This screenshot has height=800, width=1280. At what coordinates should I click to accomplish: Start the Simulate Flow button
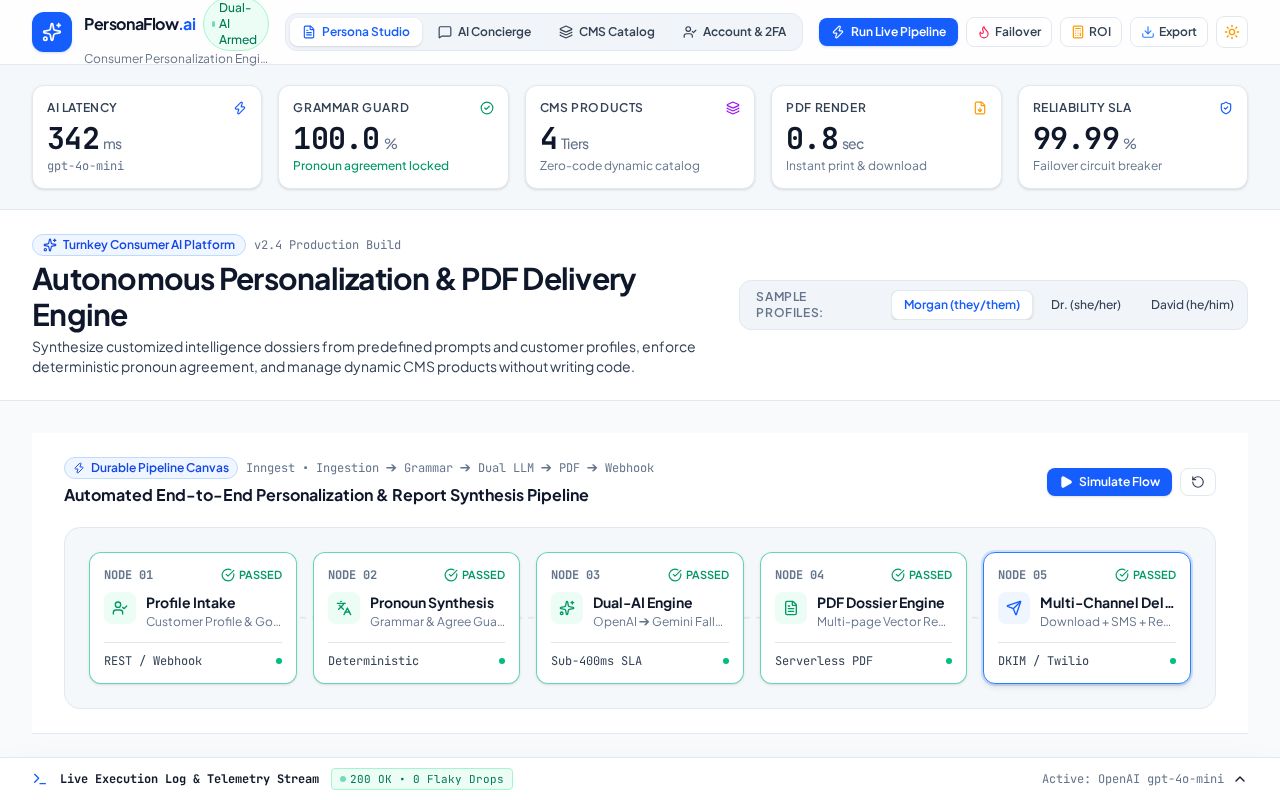1109,482
